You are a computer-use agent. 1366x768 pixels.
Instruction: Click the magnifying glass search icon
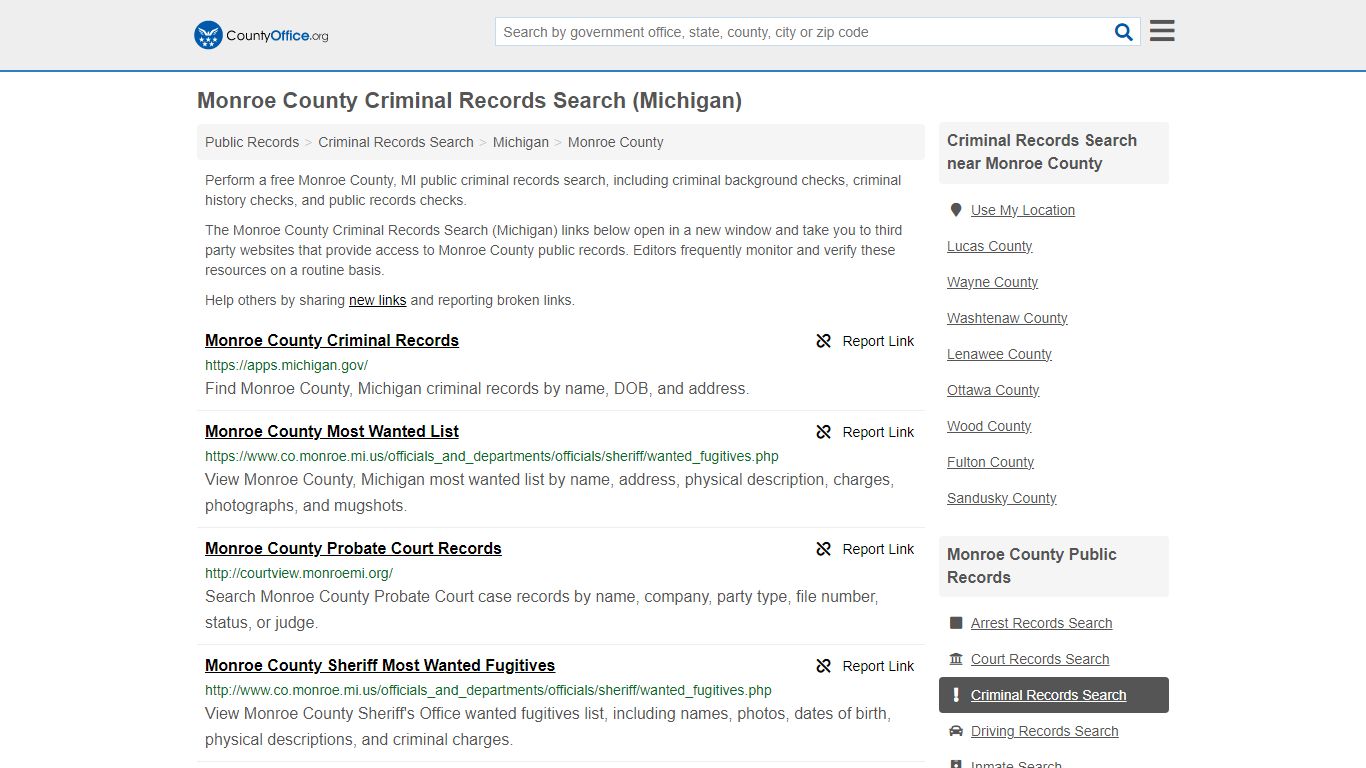pos(1124,32)
